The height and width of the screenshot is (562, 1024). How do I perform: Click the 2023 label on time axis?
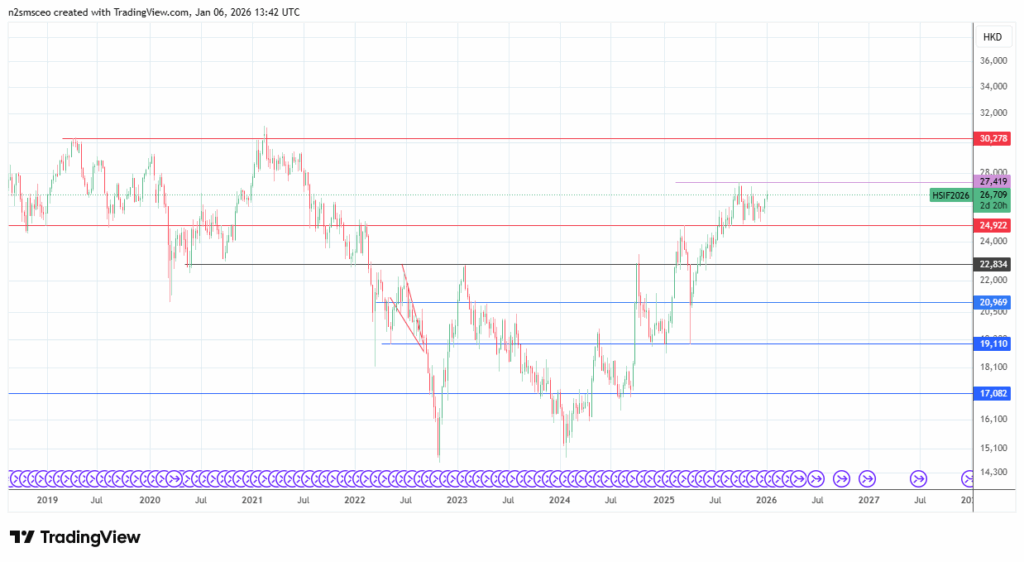457,499
